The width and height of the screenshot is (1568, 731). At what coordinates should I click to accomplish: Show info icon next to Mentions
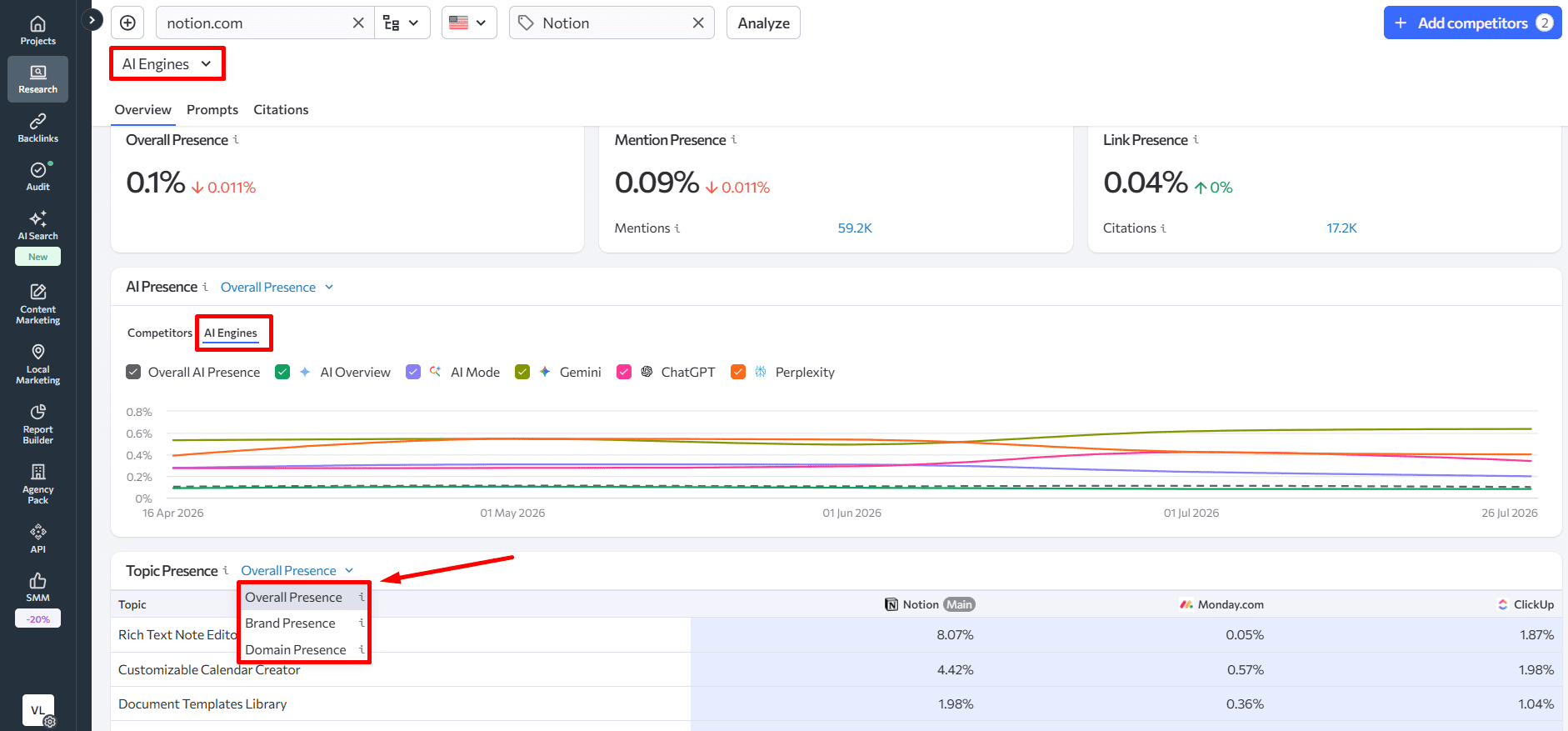click(677, 228)
